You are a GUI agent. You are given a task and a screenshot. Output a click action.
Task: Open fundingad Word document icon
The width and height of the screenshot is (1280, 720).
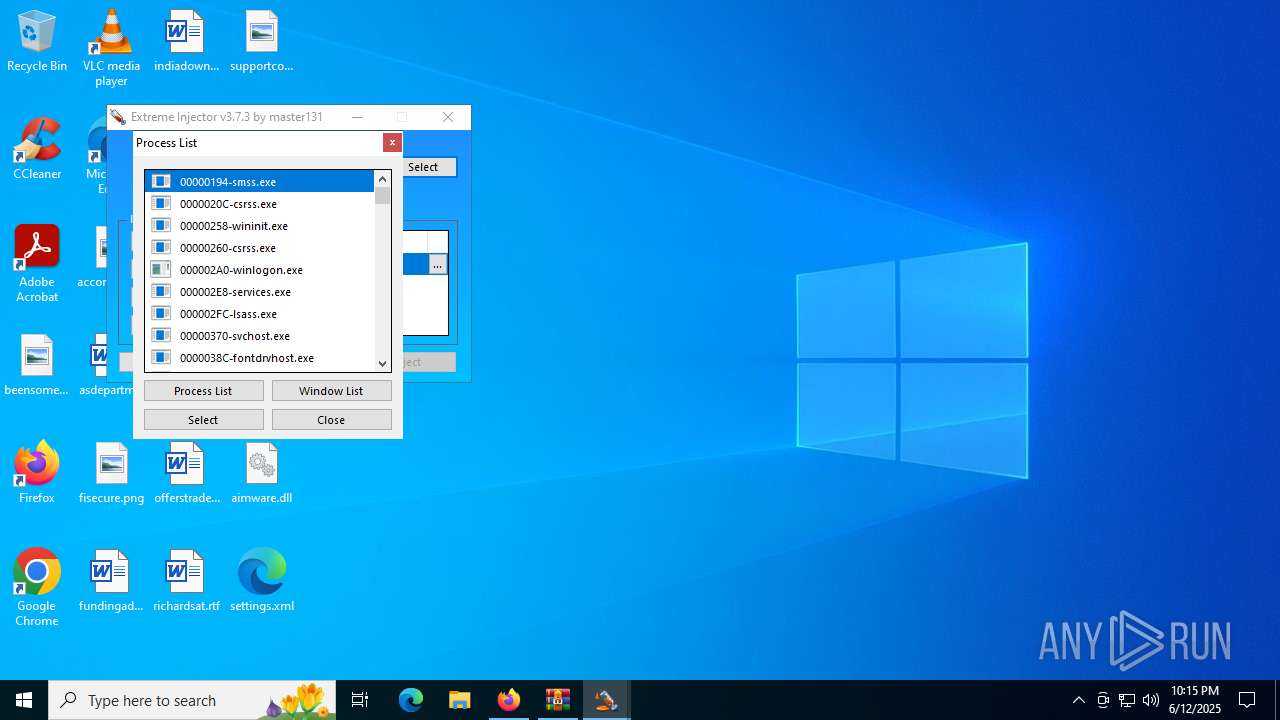point(111,581)
